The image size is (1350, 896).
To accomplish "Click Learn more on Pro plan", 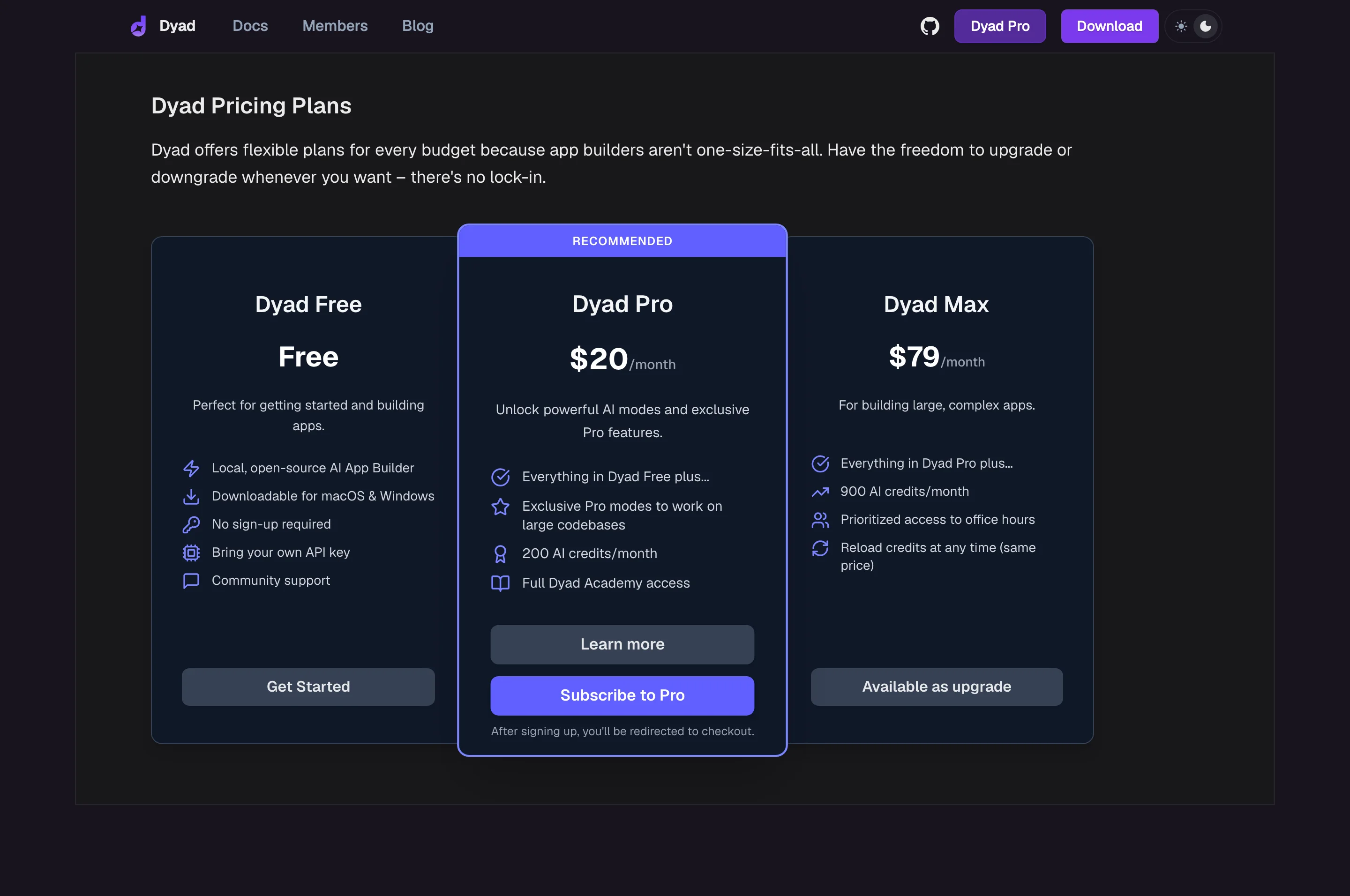I will 622,644.
